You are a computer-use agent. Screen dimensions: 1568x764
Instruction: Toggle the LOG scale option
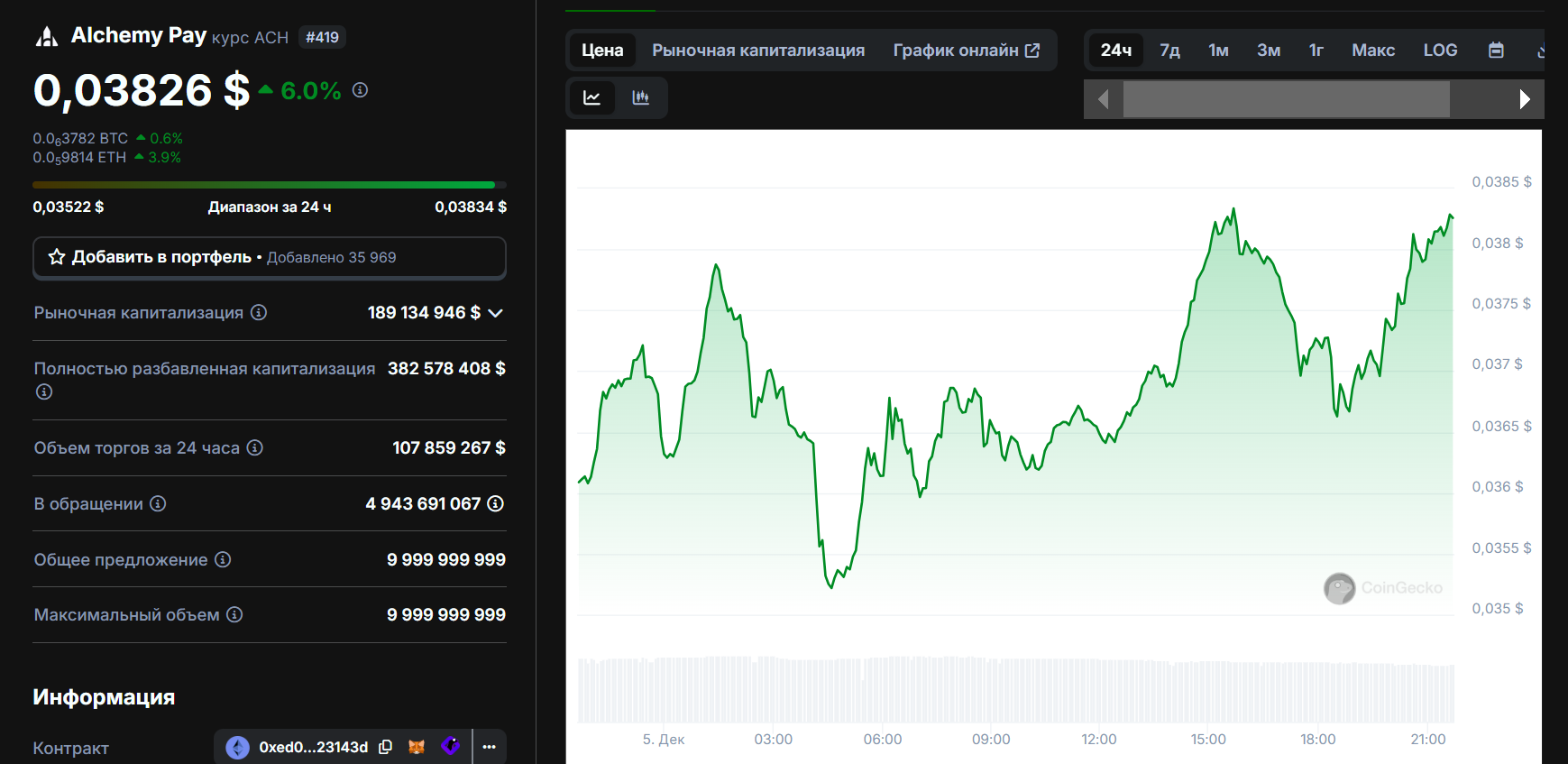click(1440, 51)
